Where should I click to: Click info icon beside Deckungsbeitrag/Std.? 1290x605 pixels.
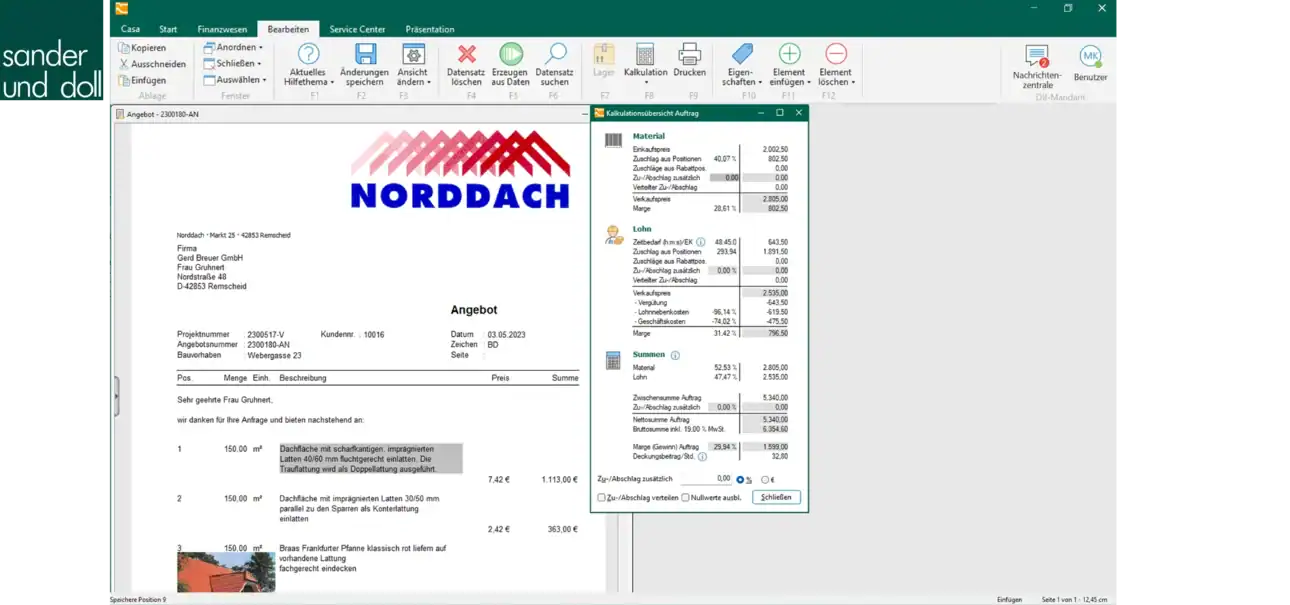click(702, 456)
